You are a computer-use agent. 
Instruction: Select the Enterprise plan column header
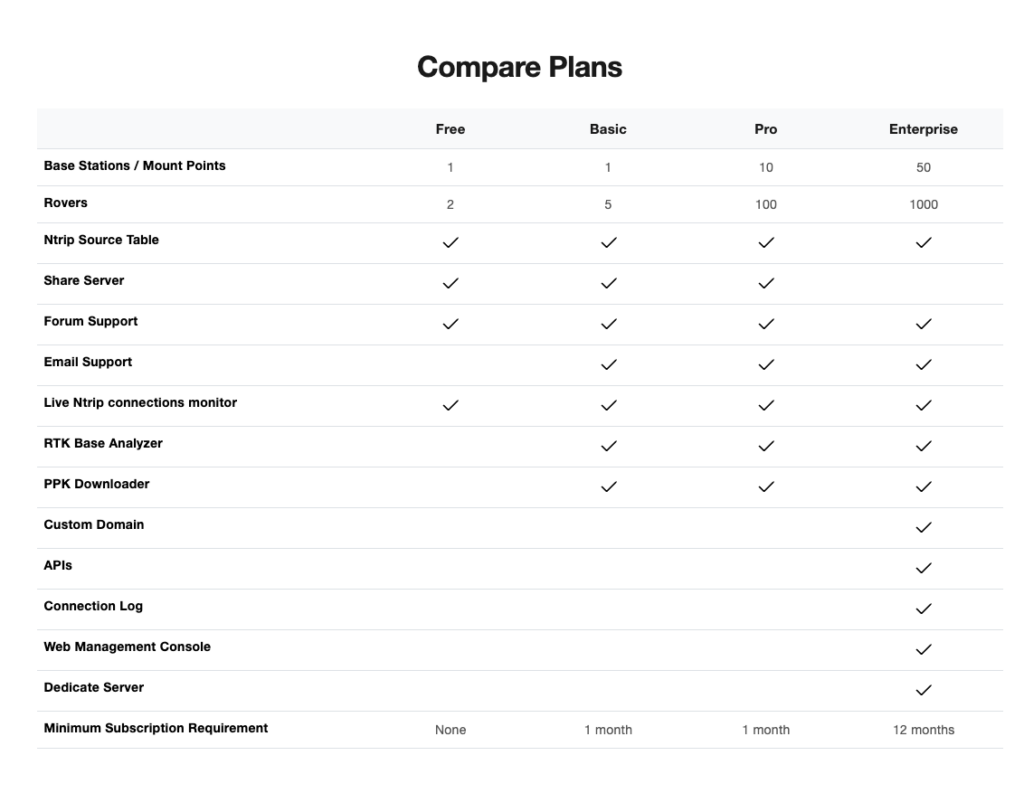click(x=923, y=129)
